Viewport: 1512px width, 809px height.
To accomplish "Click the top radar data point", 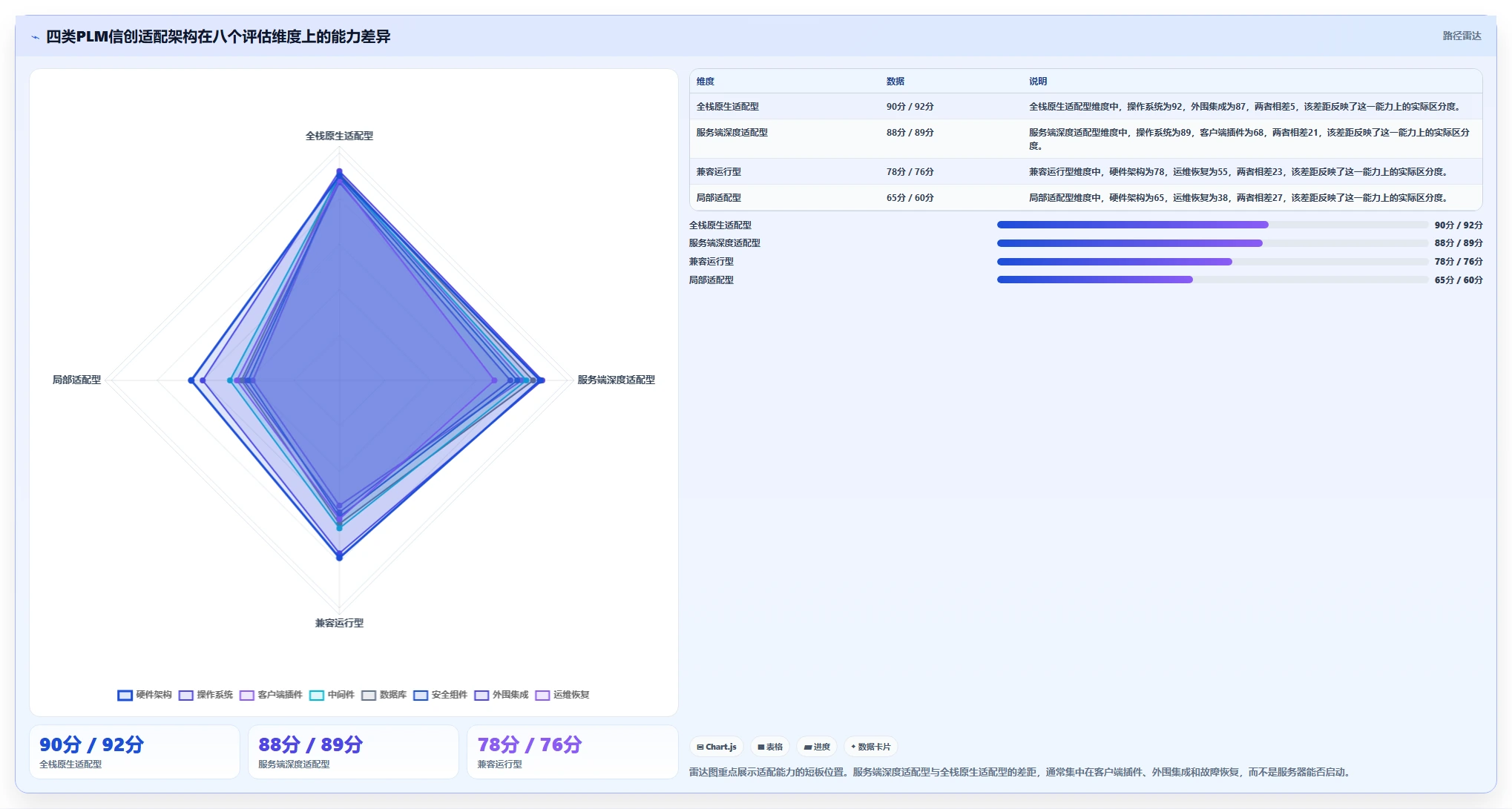I will (x=339, y=171).
